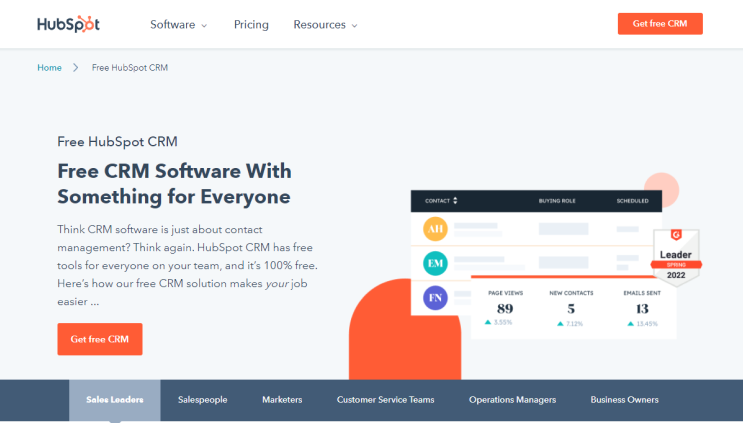Click the header Get free CRM button
Image resolution: width=743 pixels, height=423 pixels.
pyautogui.click(x=660, y=24)
